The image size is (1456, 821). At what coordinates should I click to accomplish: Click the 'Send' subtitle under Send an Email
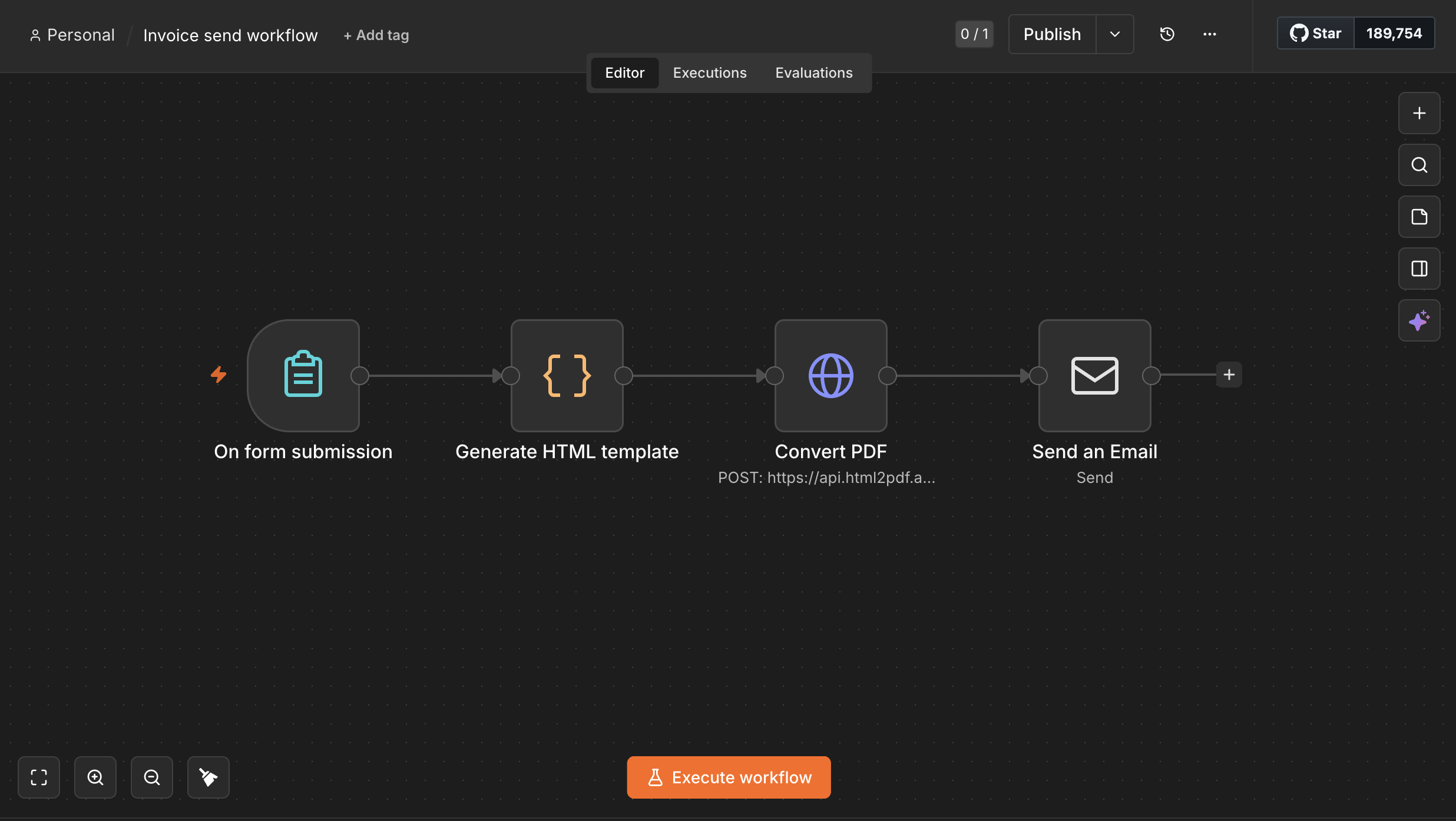pyautogui.click(x=1095, y=478)
